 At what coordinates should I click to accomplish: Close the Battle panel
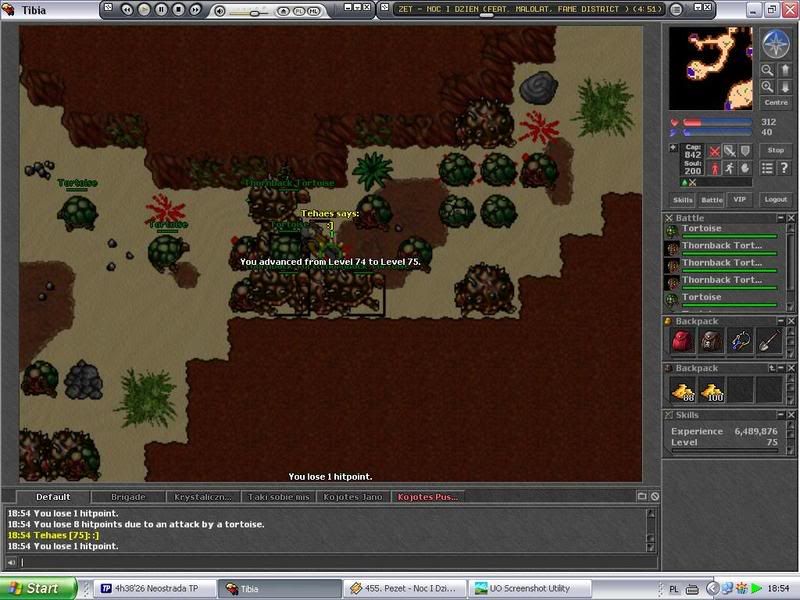pyautogui.click(x=791, y=218)
